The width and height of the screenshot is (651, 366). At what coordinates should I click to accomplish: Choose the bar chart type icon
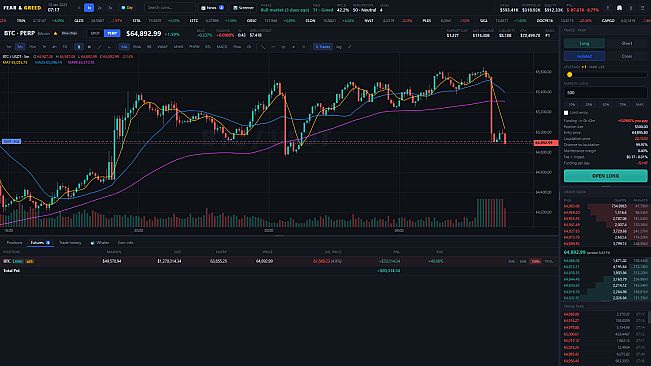(89, 47)
